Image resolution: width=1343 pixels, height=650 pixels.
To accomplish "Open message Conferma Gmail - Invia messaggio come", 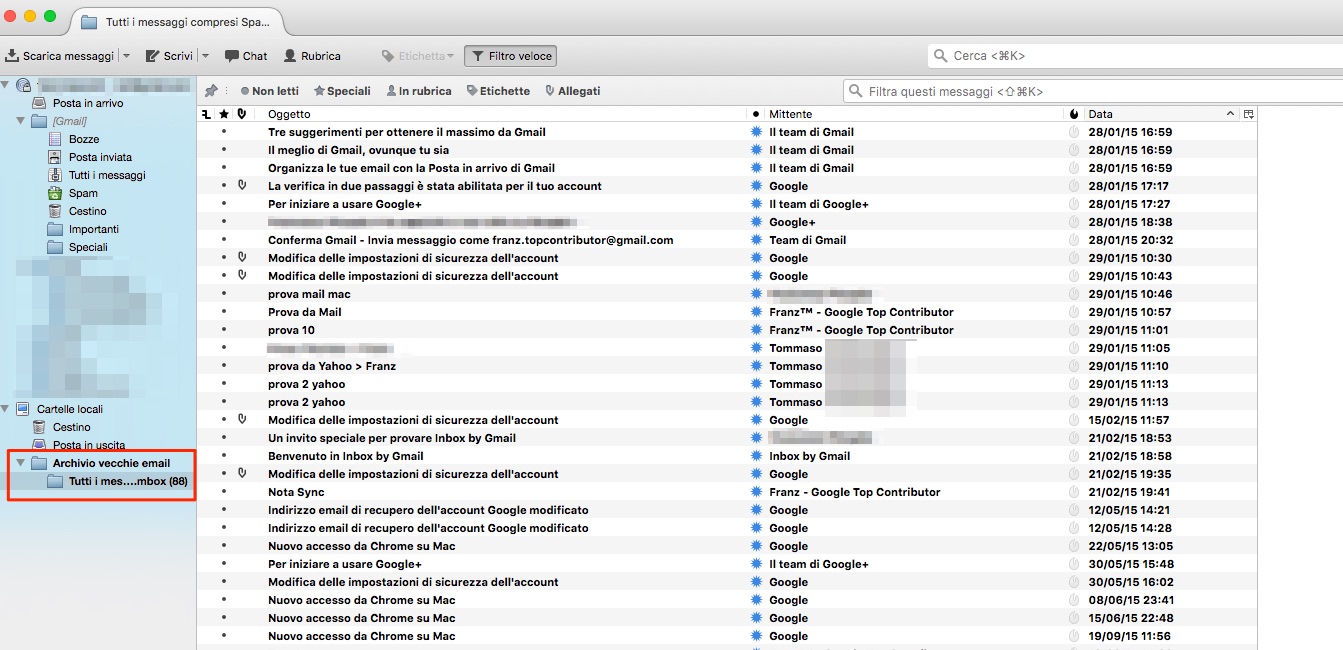I will (471, 240).
